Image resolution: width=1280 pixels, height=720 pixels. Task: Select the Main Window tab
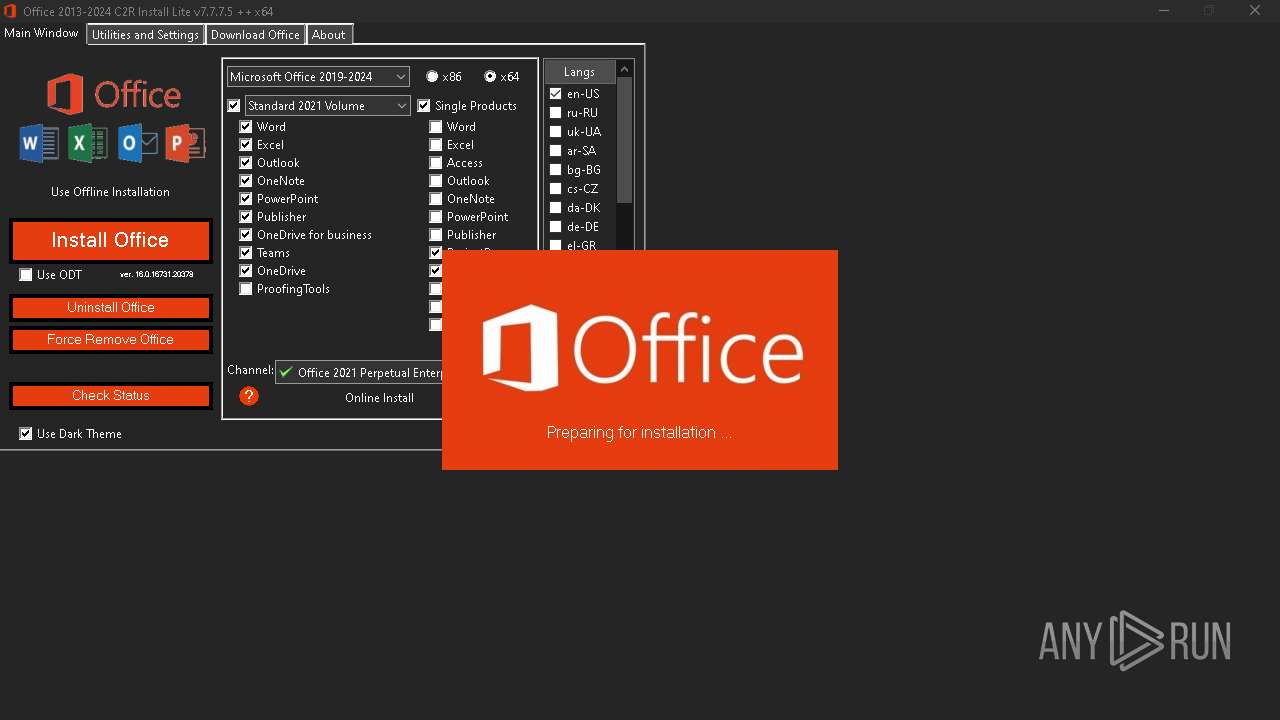tap(41, 33)
